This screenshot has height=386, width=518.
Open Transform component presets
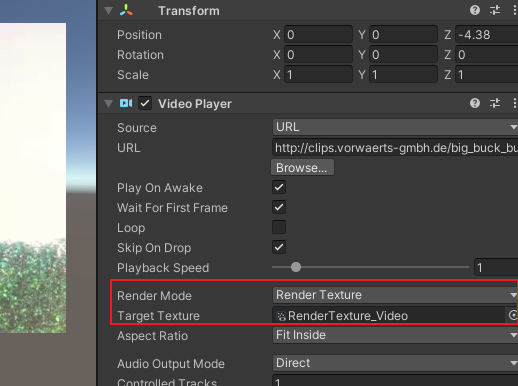pos(495,10)
